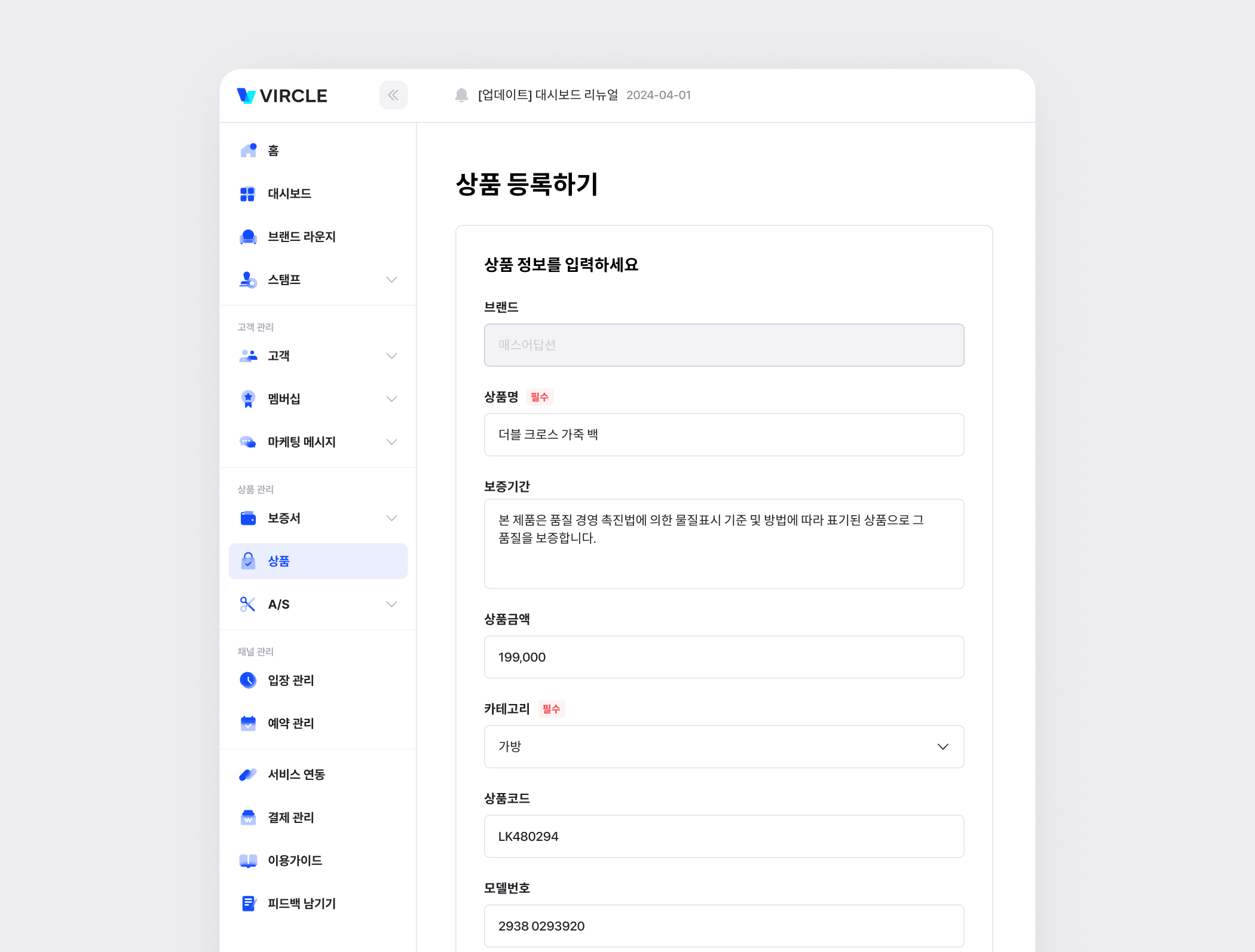Viewport: 1255px width, 952px height.
Task: Open the 카테고리 dropdown showing 가방
Action: 723,746
